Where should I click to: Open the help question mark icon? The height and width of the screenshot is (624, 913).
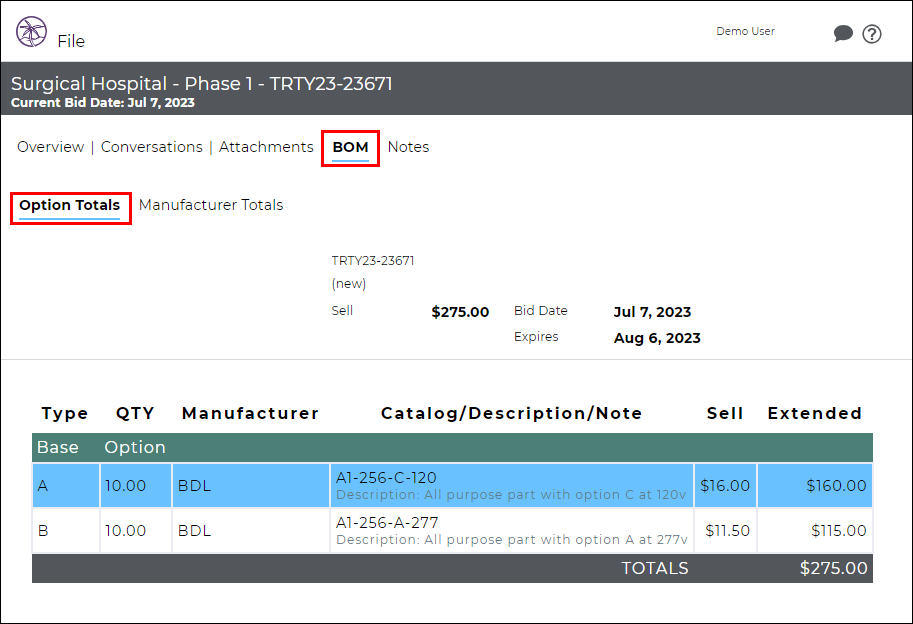point(872,34)
